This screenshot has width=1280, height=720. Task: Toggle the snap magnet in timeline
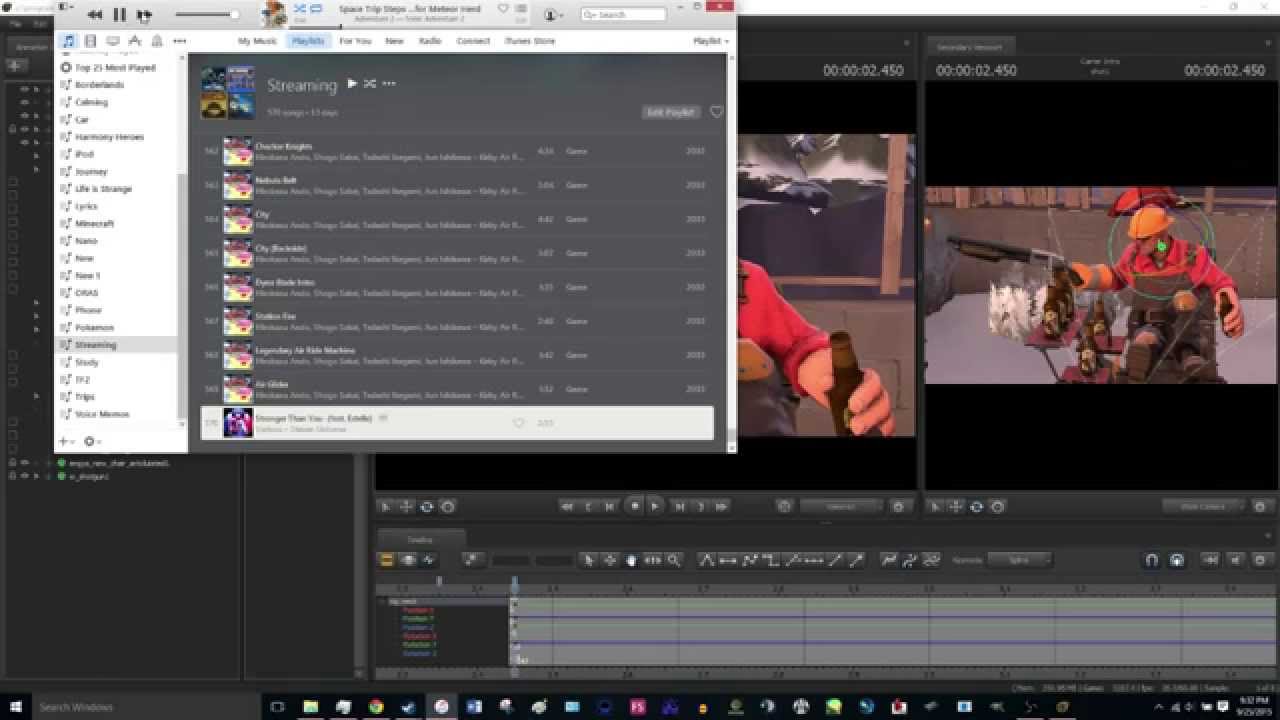[x=1151, y=560]
